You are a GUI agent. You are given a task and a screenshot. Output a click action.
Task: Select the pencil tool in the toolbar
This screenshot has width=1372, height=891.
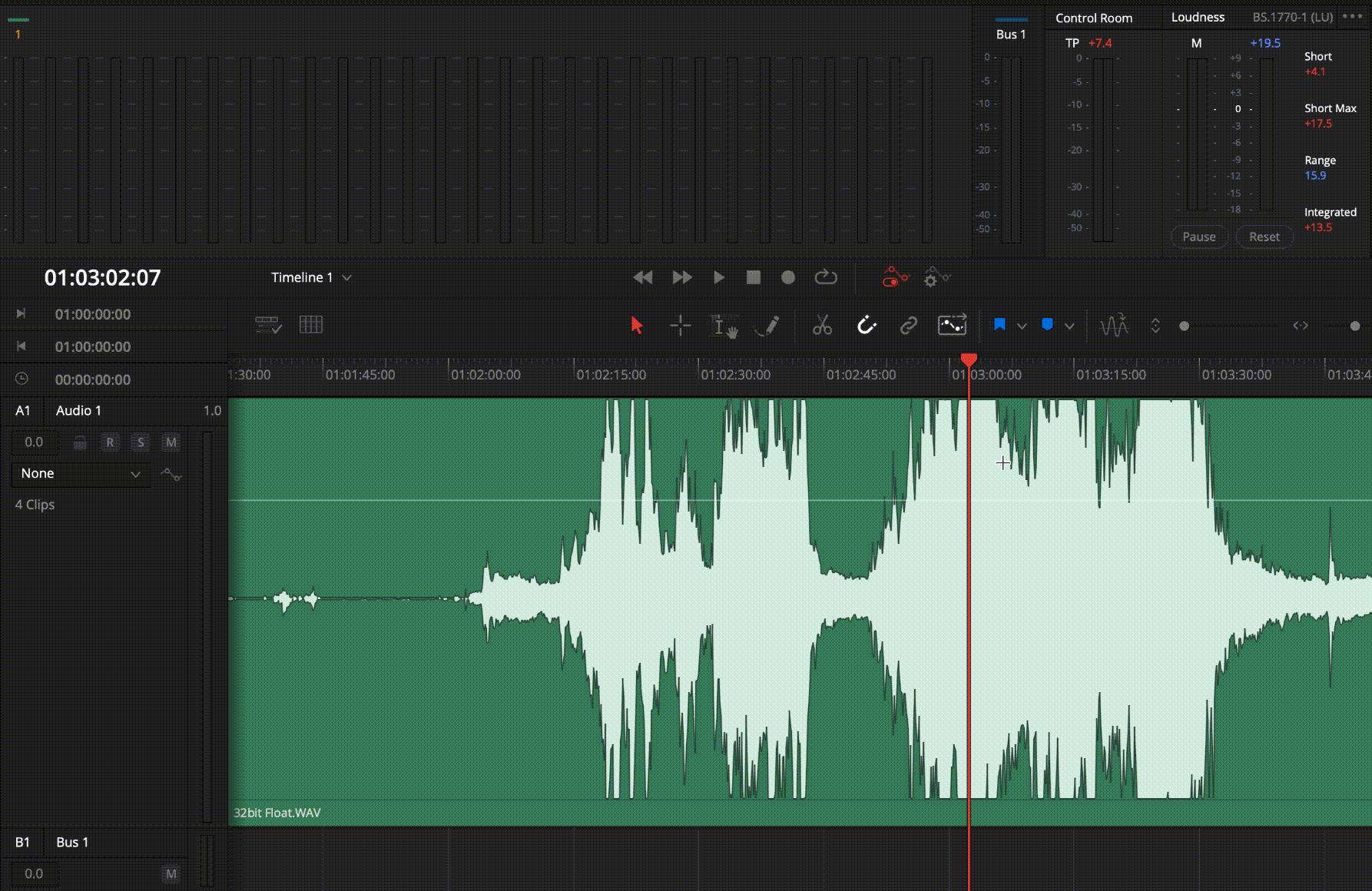[x=769, y=325]
